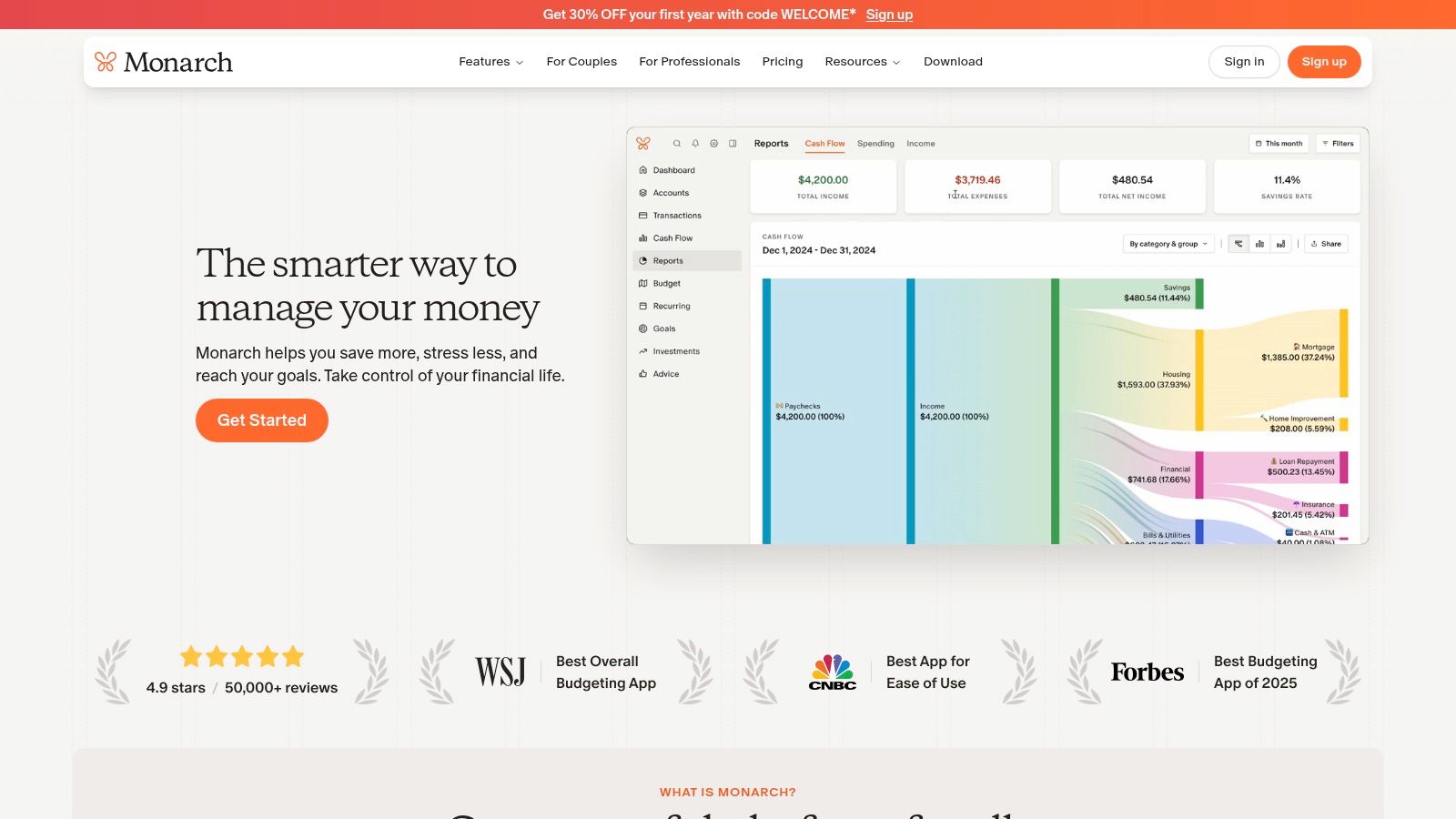Open Advice in the preview sidebar
Image resolution: width=1456 pixels, height=819 pixels.
click(687, 374)
